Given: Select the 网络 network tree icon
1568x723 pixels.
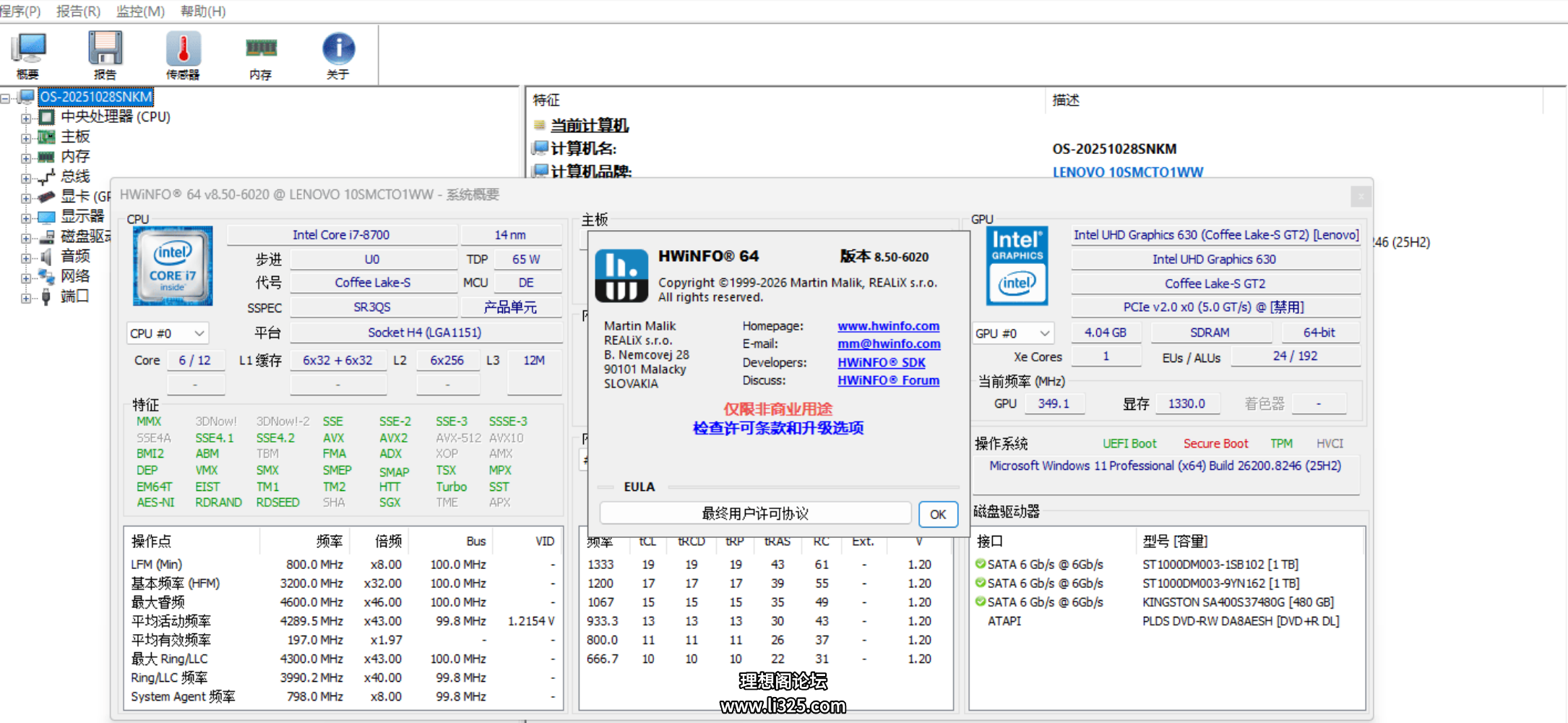Looking at the screenshot, I should click(46, 276).
